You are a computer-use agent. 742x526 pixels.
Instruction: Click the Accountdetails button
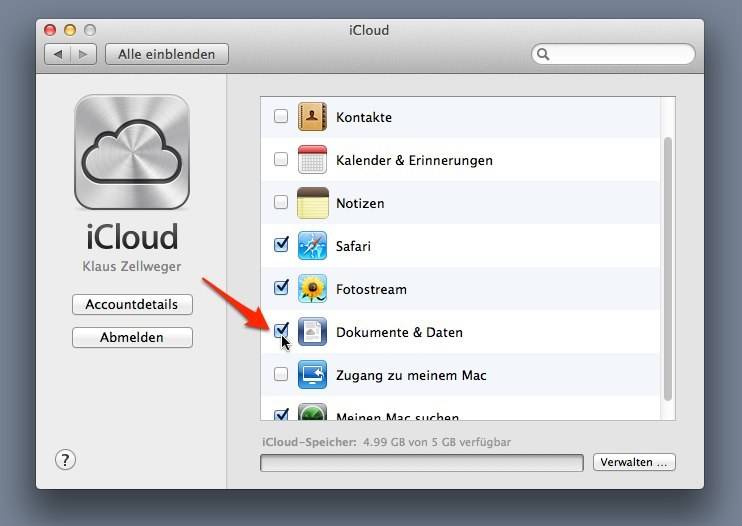(132, 304)
